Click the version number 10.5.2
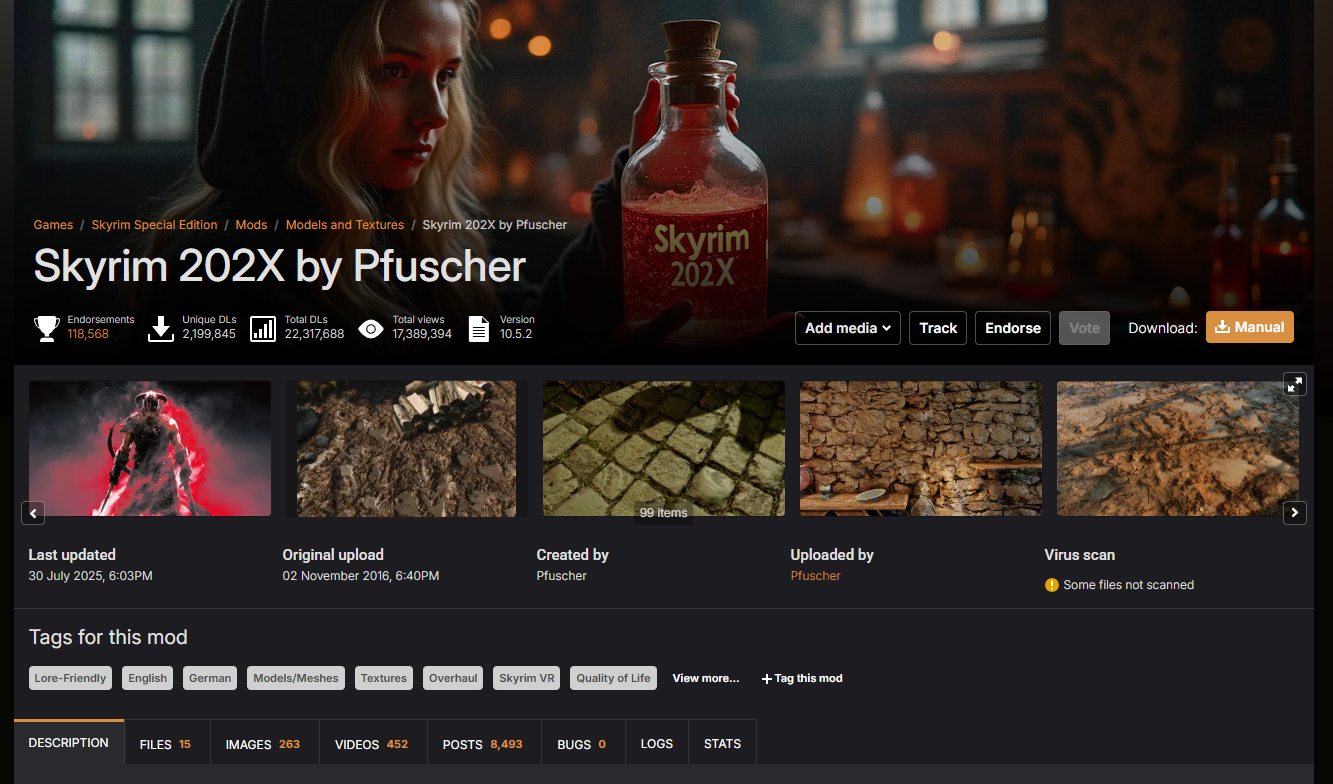This screenshot has width=1333, height=784. click(x=516, y=334)
